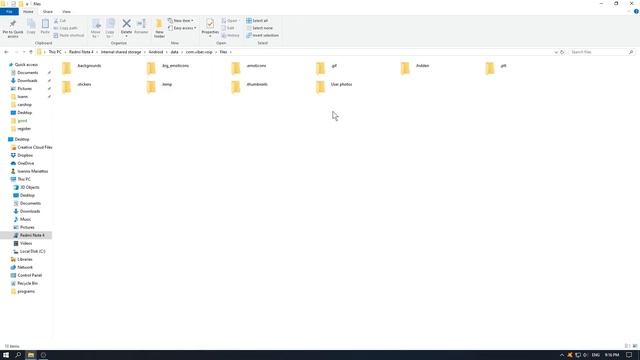Go back using the Back arrow

click(x=6, y=52)
